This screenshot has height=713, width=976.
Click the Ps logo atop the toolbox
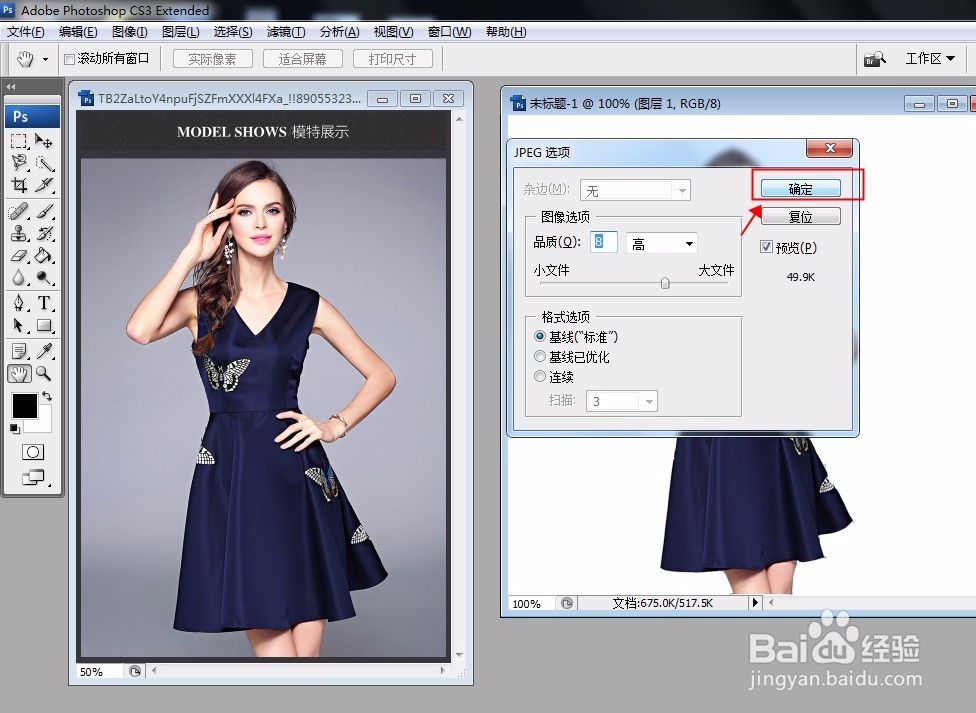click(x=32, y=116)
